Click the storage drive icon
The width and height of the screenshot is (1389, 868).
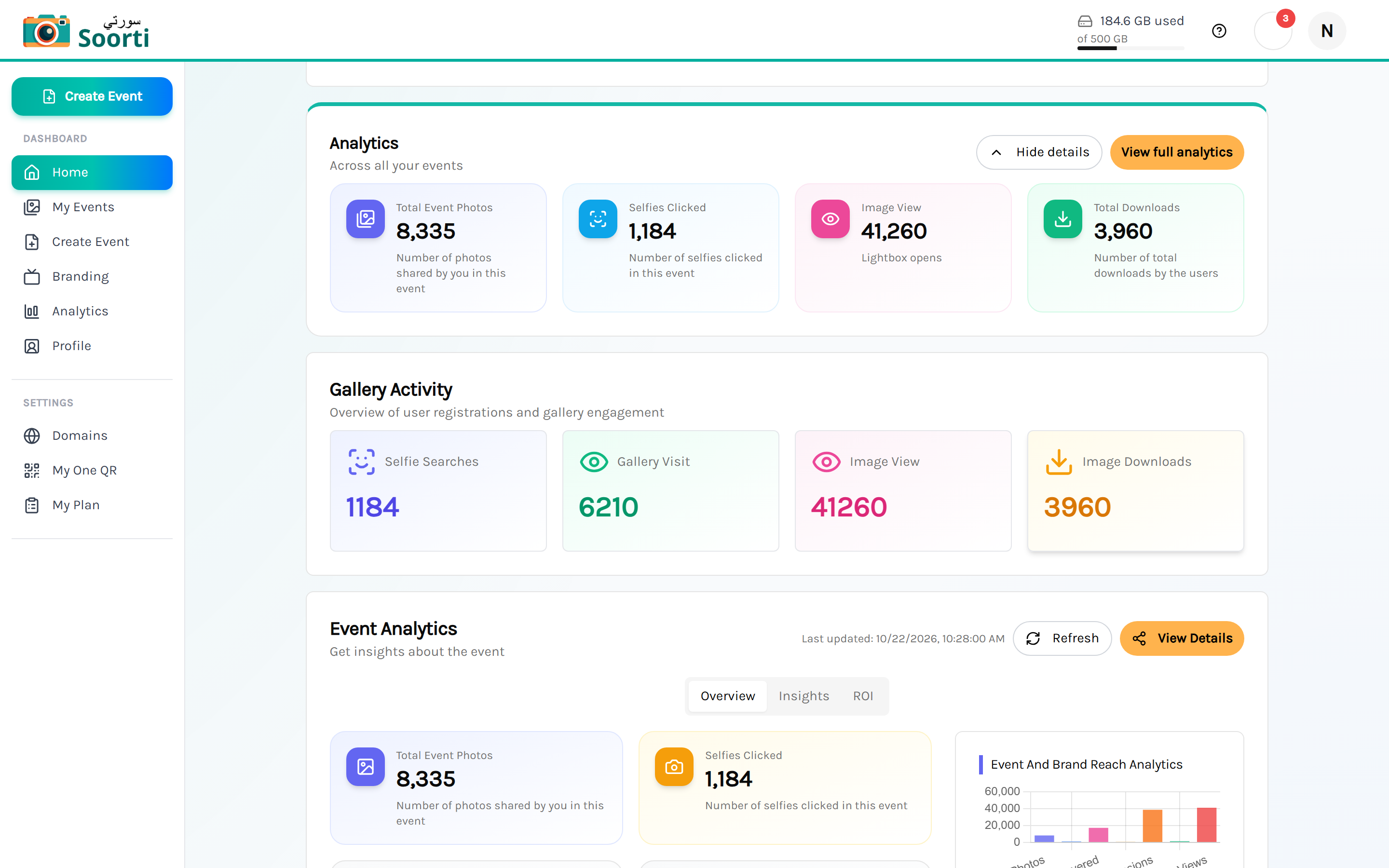point(1085,21)
